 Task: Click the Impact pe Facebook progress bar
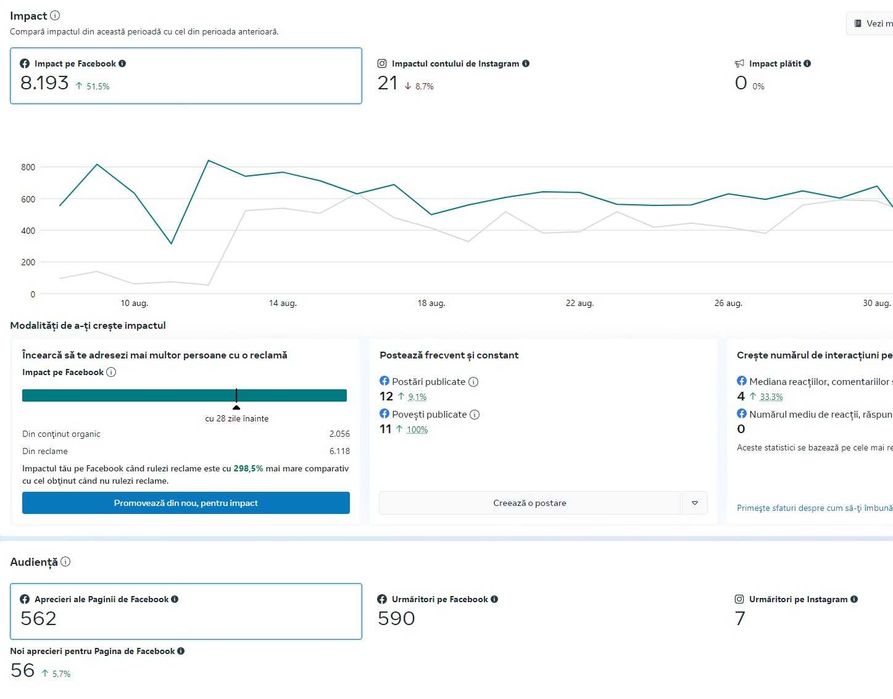184,396
